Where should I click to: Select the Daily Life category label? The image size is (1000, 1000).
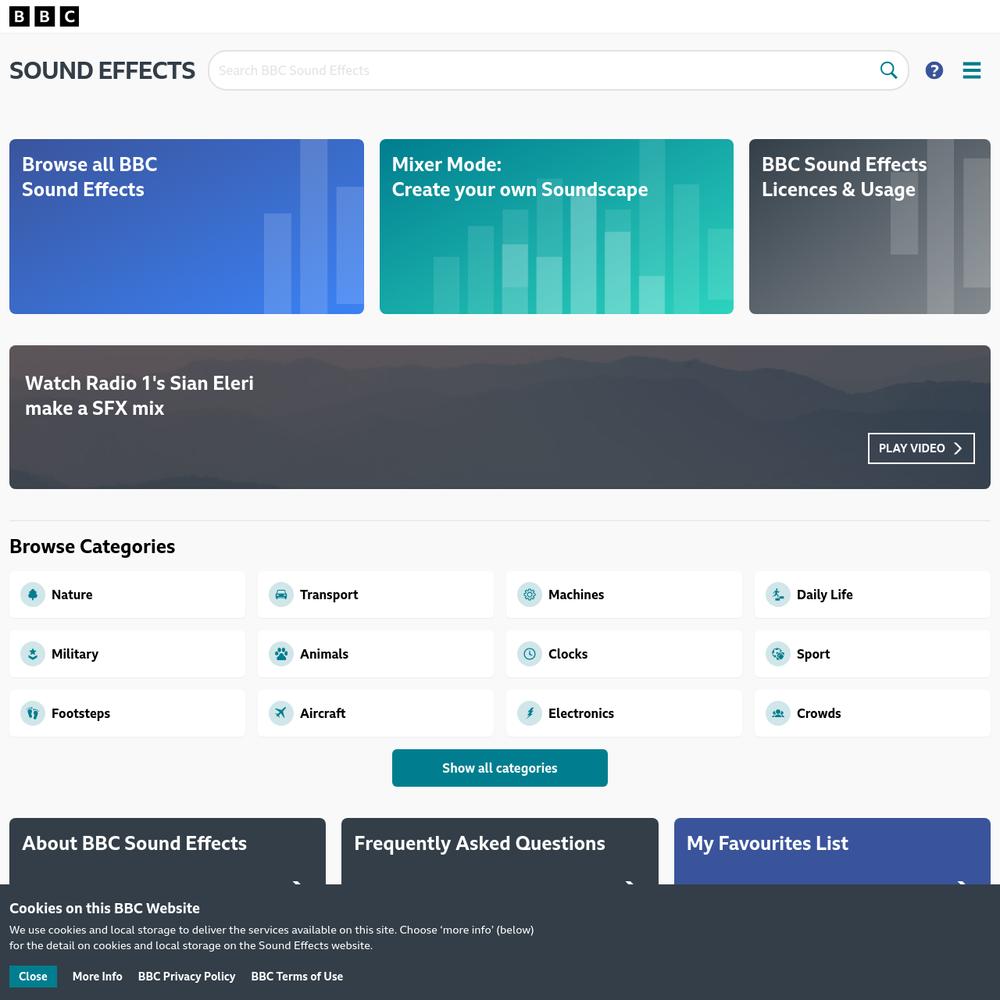point(825,594)
